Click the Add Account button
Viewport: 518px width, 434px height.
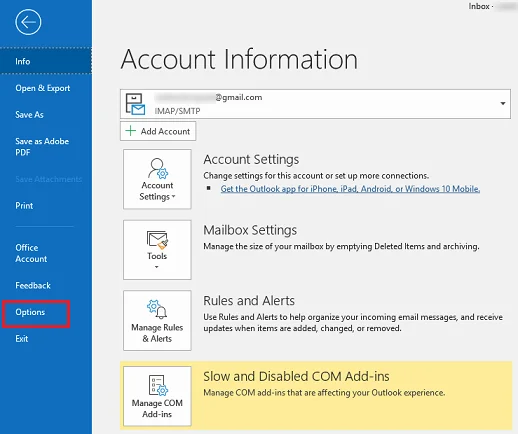click(158, 131)
